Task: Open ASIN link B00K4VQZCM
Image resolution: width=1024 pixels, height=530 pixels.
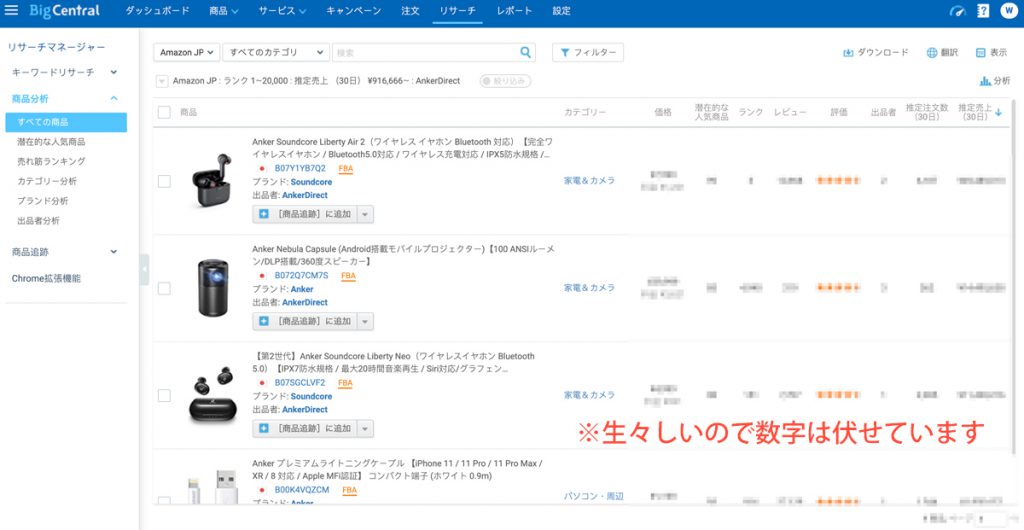Action: [302, 490]
